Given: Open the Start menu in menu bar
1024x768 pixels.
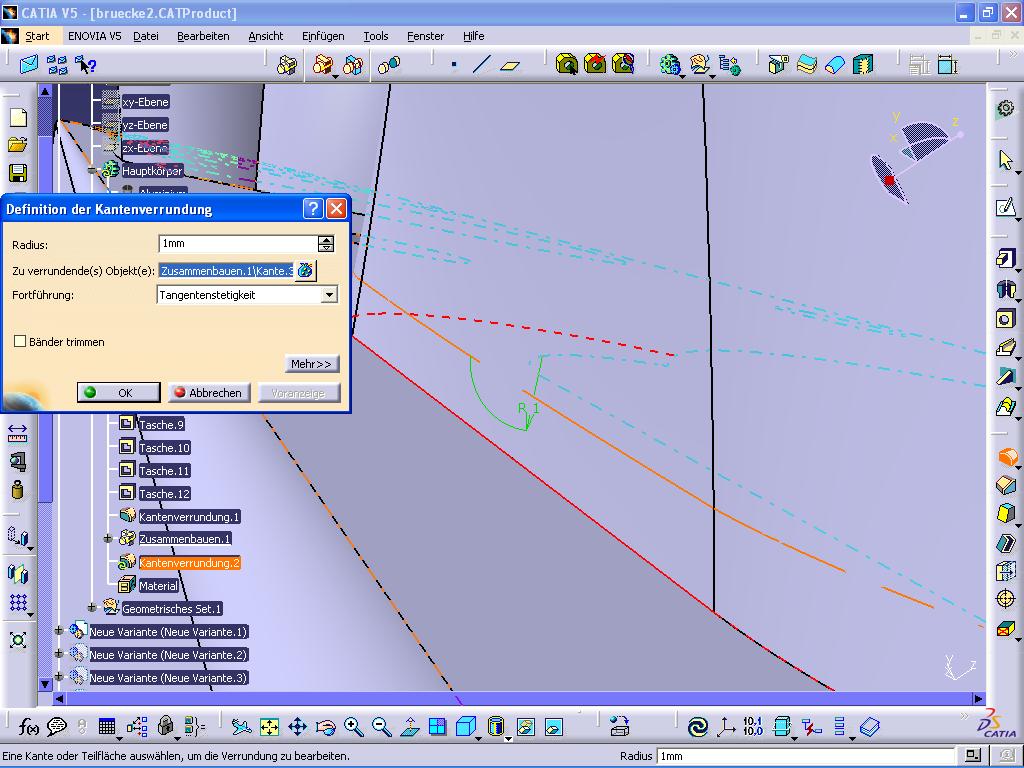Looking at the screenshot, I should point(37,36).
